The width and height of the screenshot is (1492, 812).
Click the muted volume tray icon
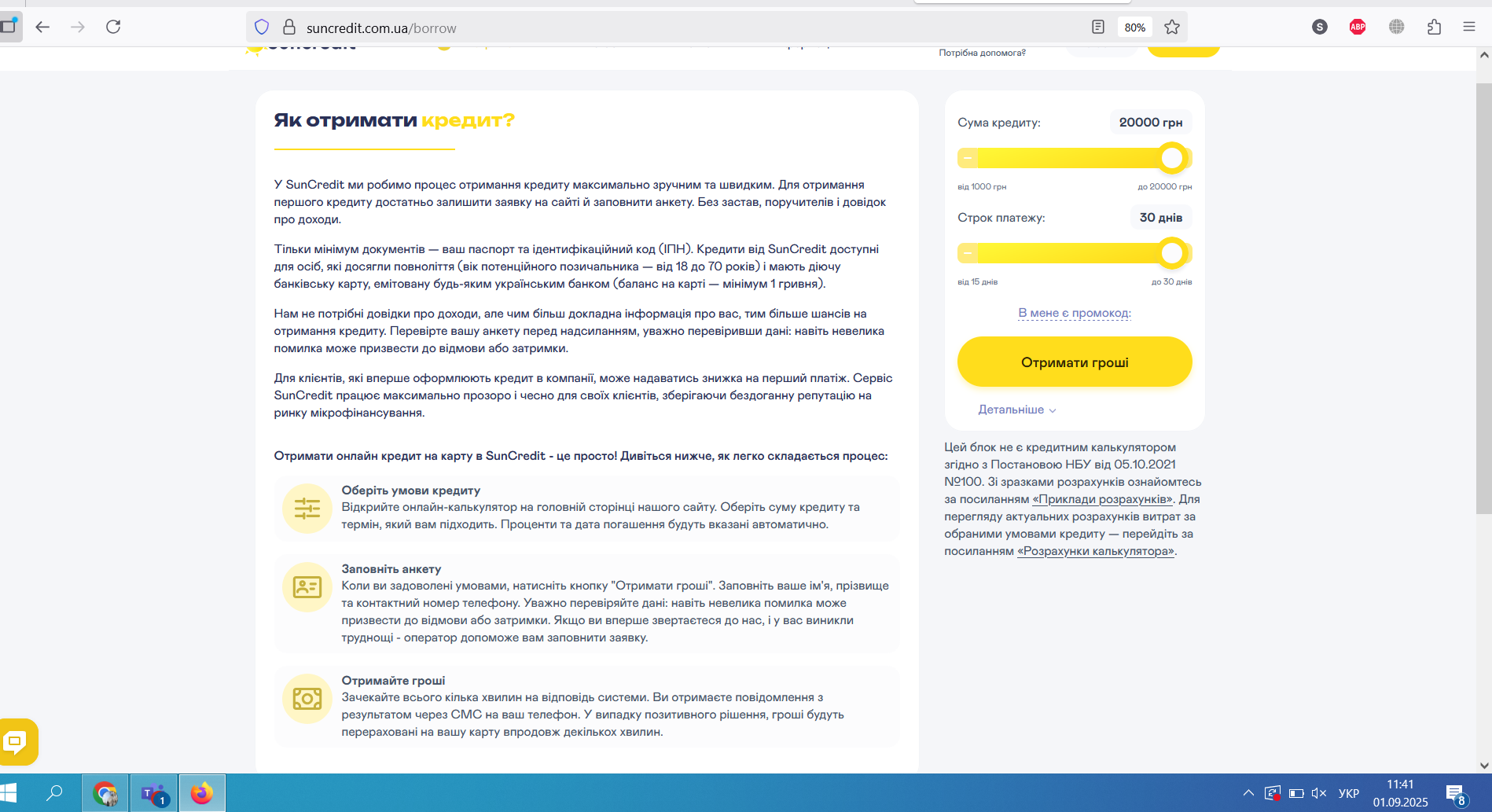coord(1319,793)
